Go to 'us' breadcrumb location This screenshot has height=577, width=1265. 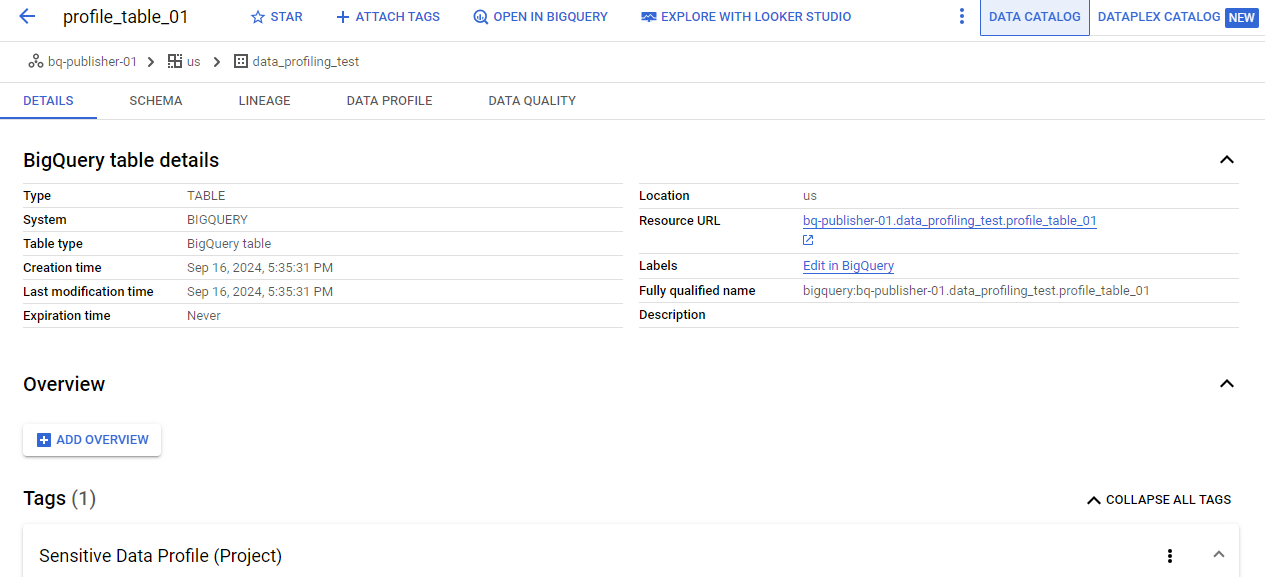(194, 61)
